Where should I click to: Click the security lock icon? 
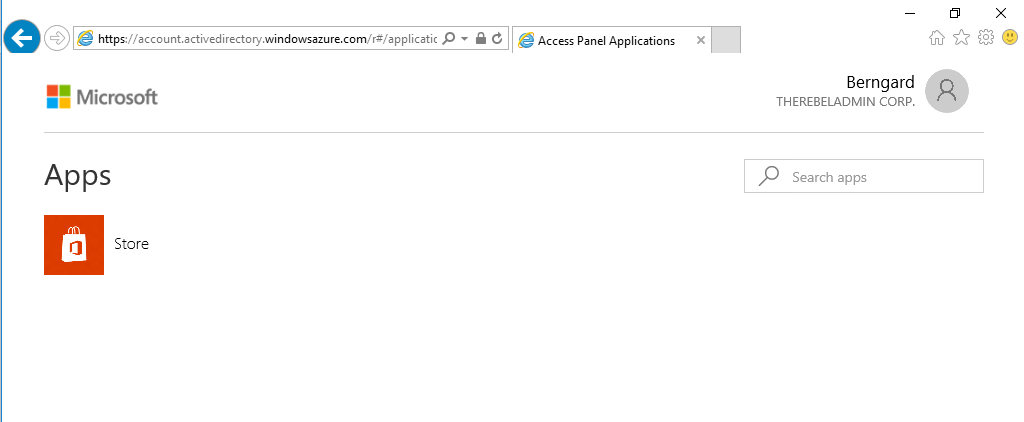coord(481,39)
